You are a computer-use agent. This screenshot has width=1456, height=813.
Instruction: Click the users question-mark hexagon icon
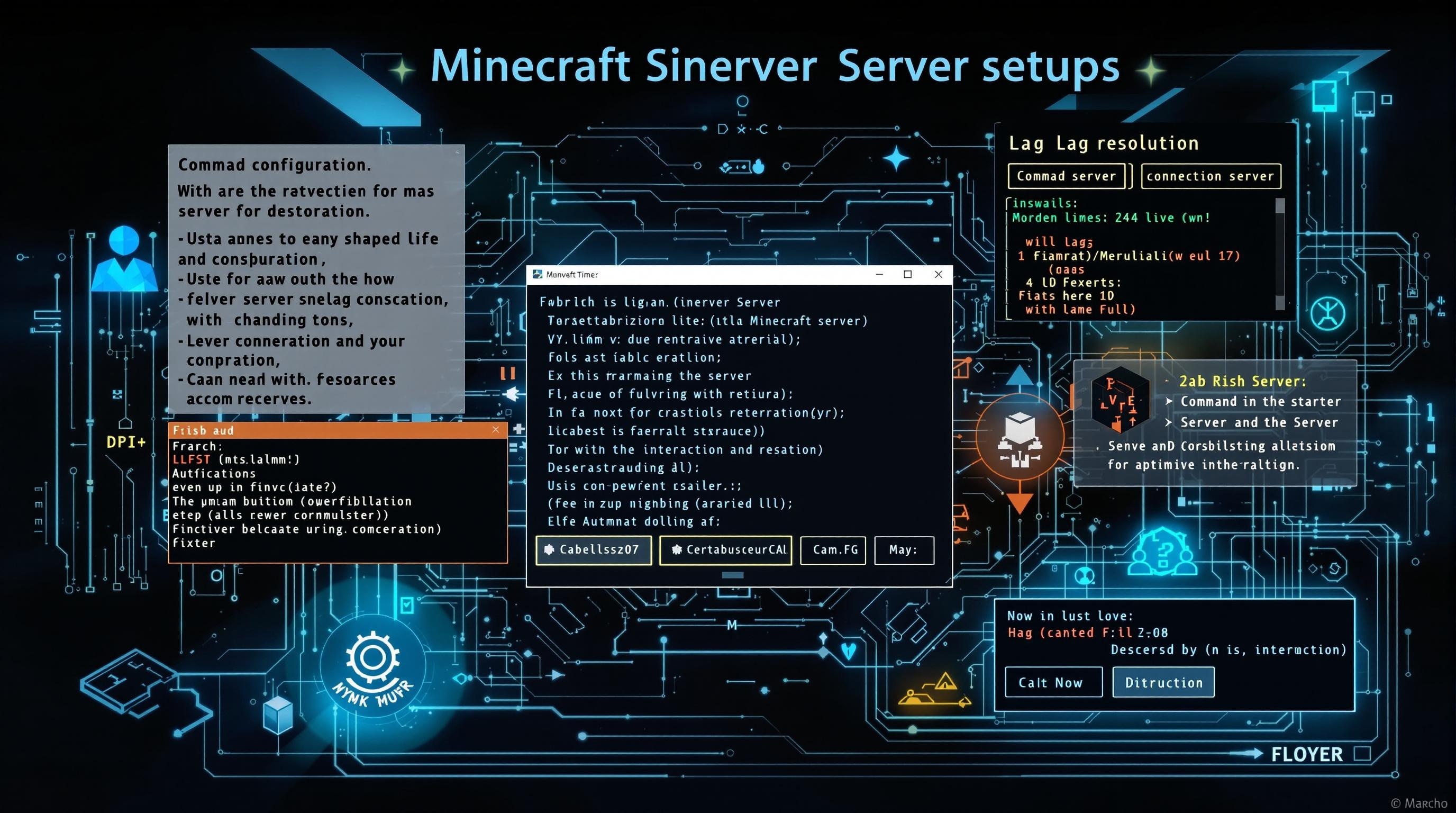[x=1162, y=553]
